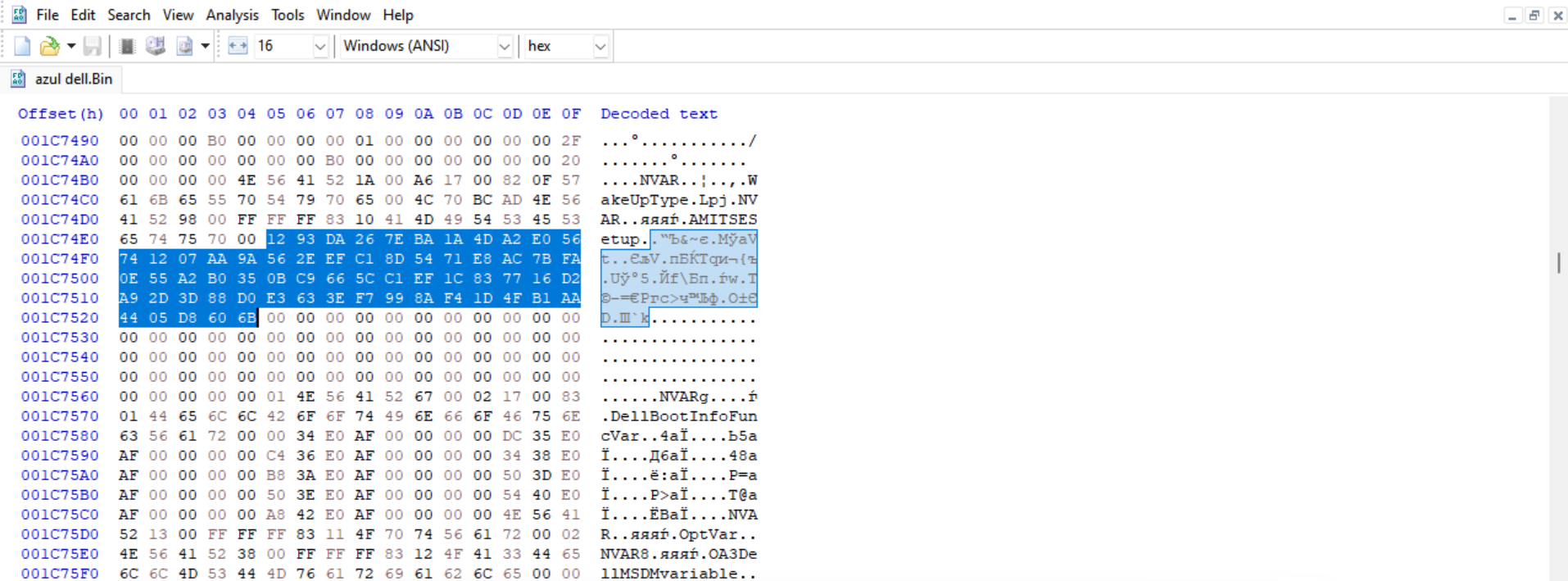Open the Help menu
The image size is (1568, 581).
398,15
